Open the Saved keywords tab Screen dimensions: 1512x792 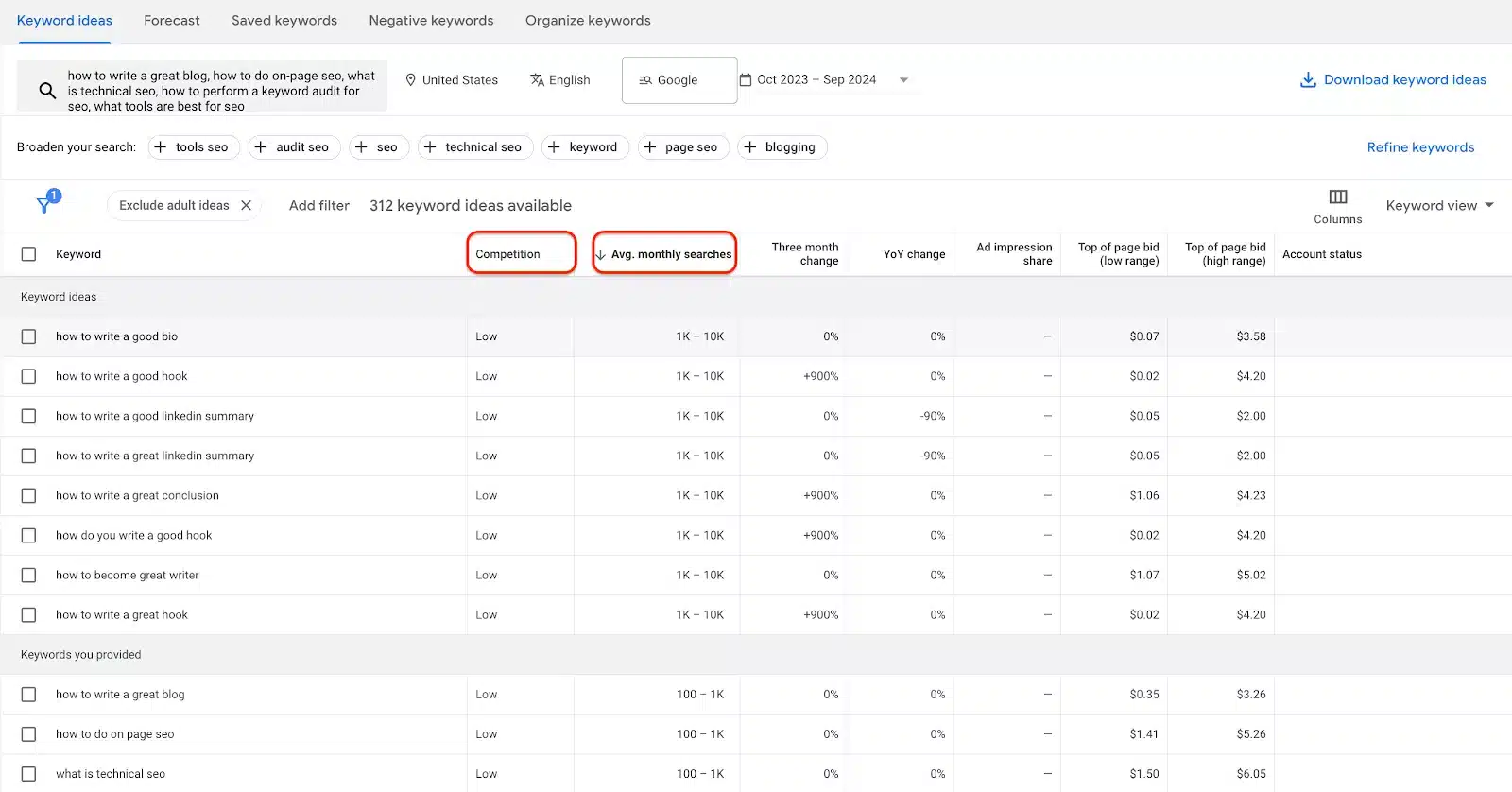coord(284,21)
